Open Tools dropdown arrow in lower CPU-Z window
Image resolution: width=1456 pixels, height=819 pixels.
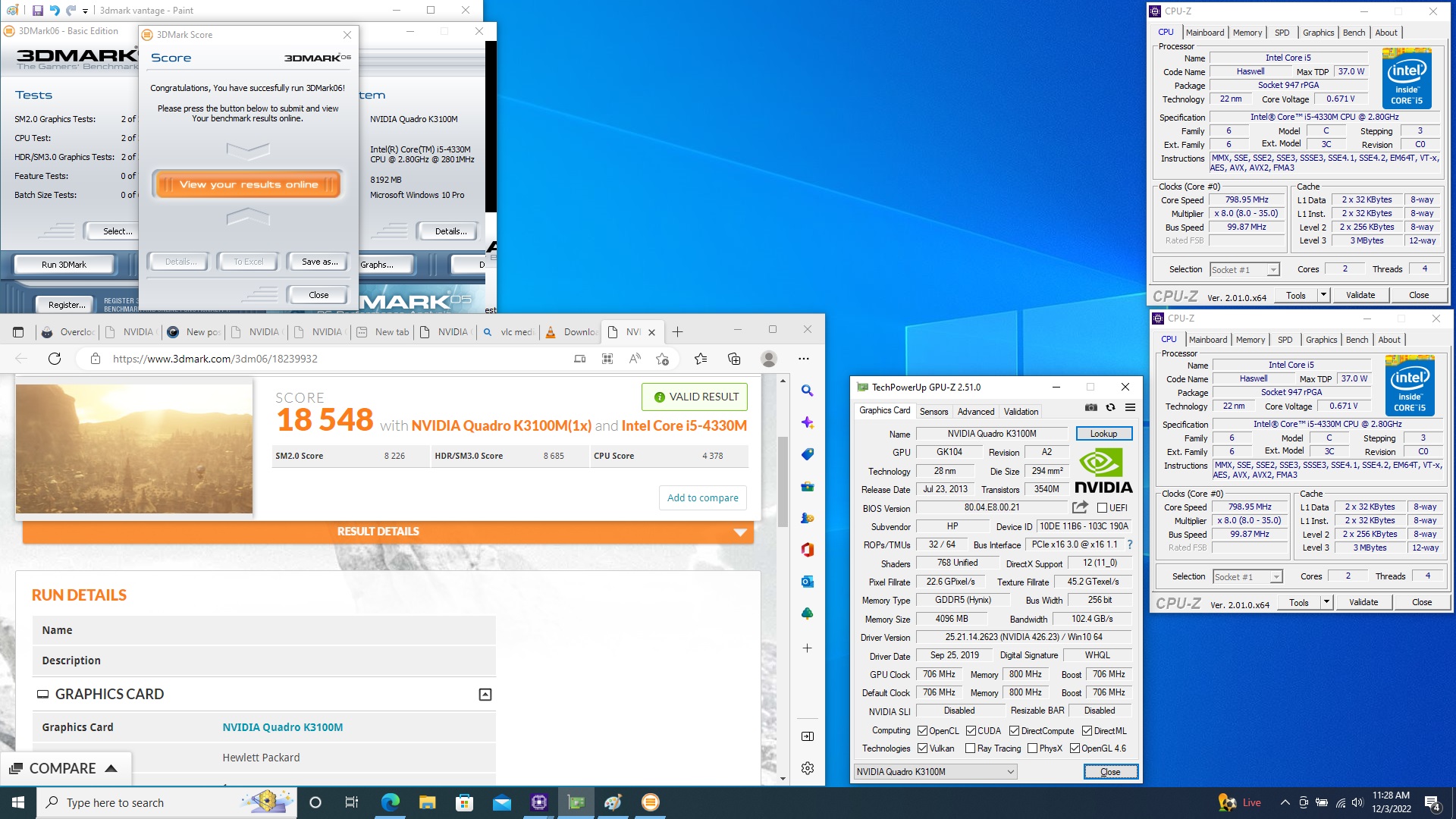pyautogui.click(x=1326, y=602)
